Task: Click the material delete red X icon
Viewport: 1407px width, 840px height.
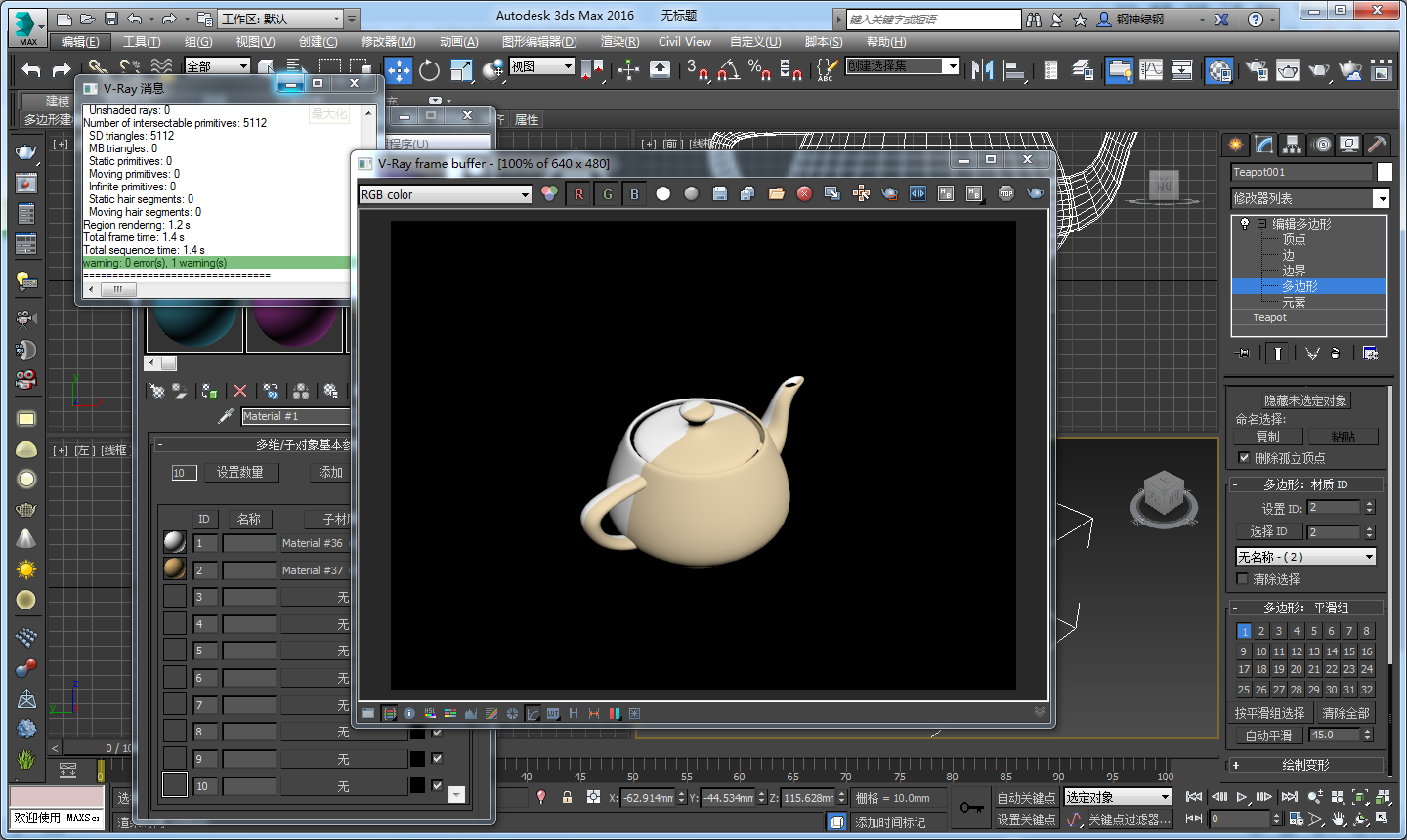Action: (240, 391)
